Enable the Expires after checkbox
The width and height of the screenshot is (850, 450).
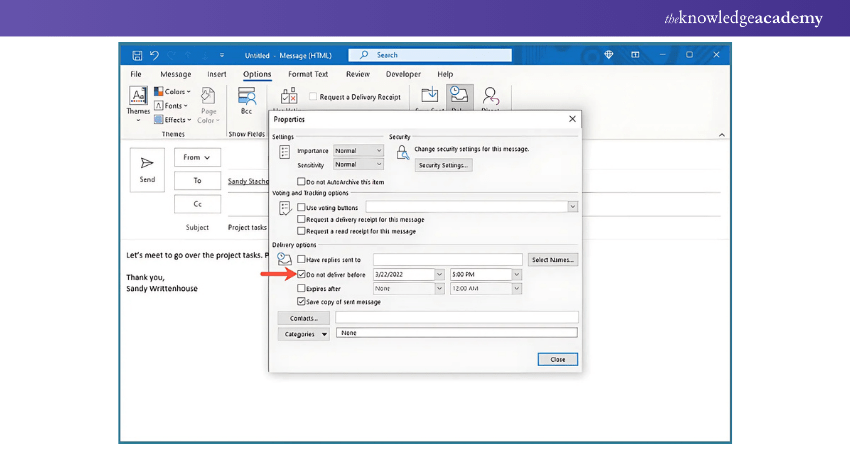(x=302, y=288)
